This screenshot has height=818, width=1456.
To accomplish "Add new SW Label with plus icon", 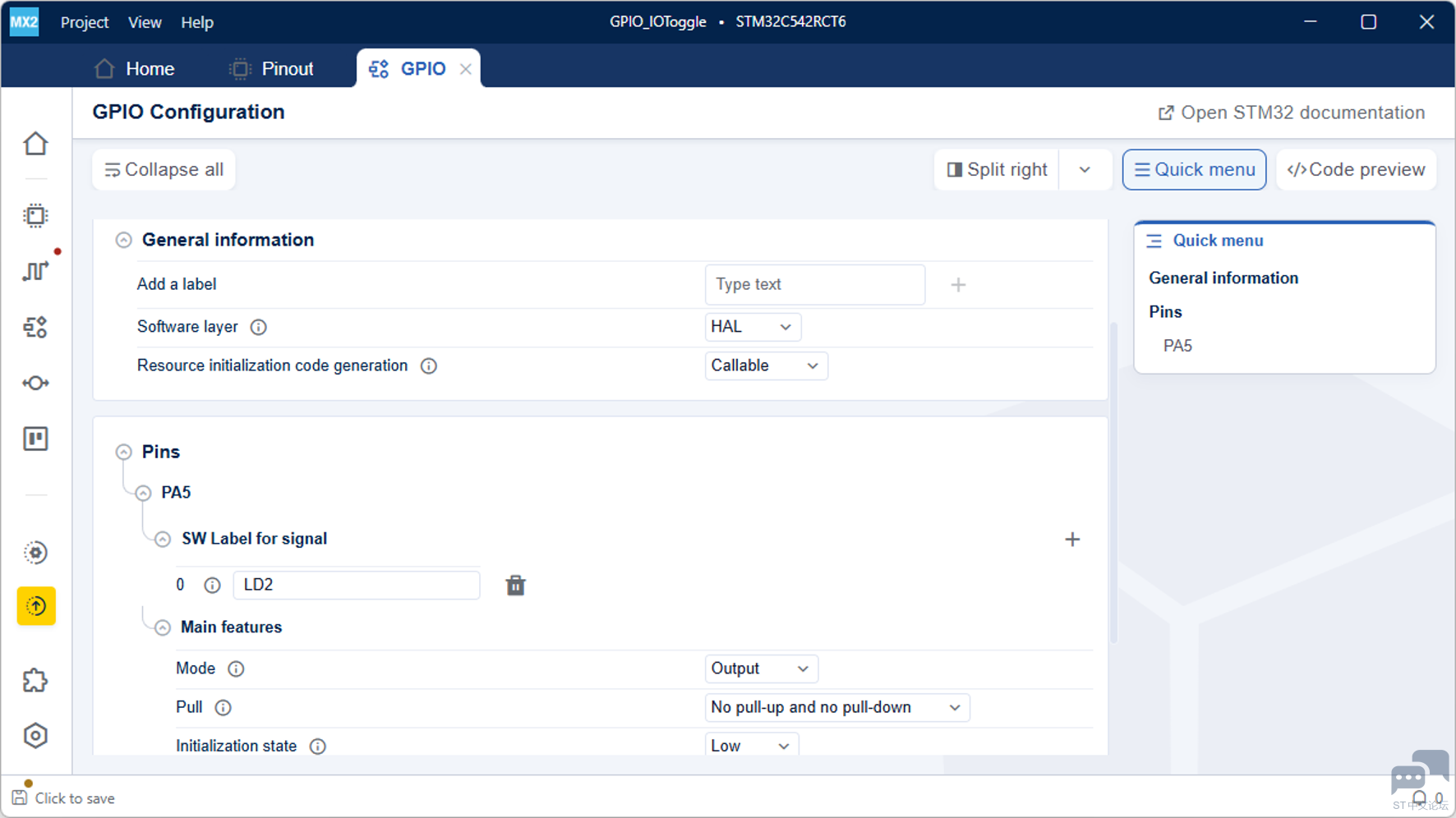I will (x=1072, y=540).
